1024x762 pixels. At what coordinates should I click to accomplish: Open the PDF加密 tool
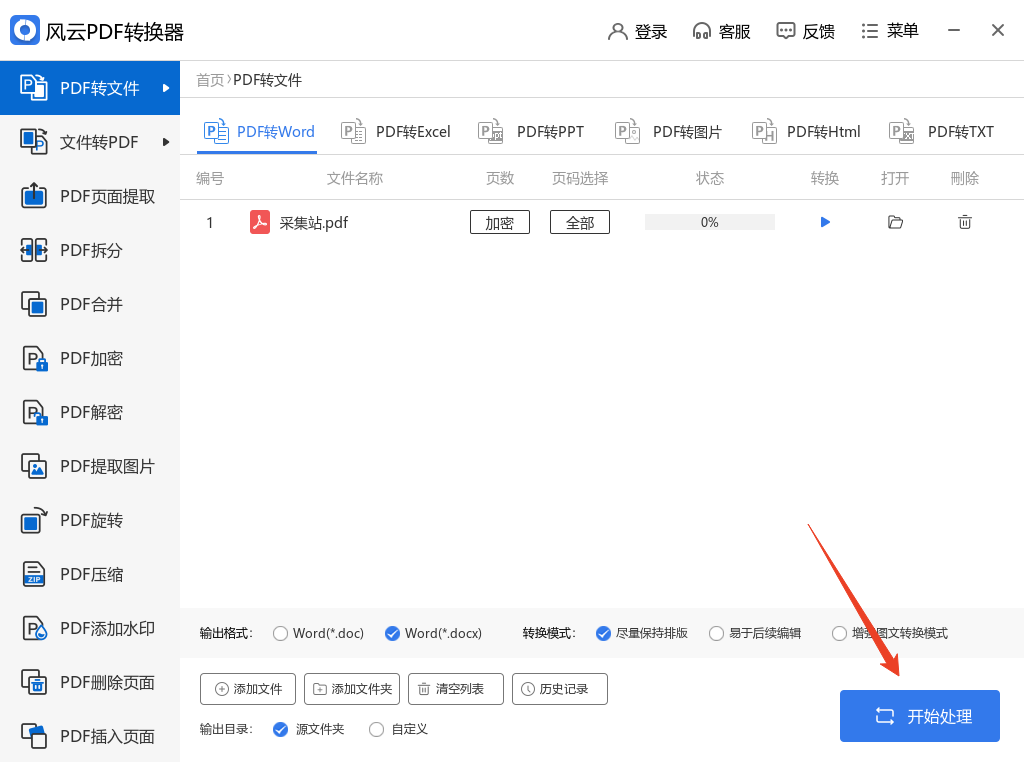(x=89, y=358)
